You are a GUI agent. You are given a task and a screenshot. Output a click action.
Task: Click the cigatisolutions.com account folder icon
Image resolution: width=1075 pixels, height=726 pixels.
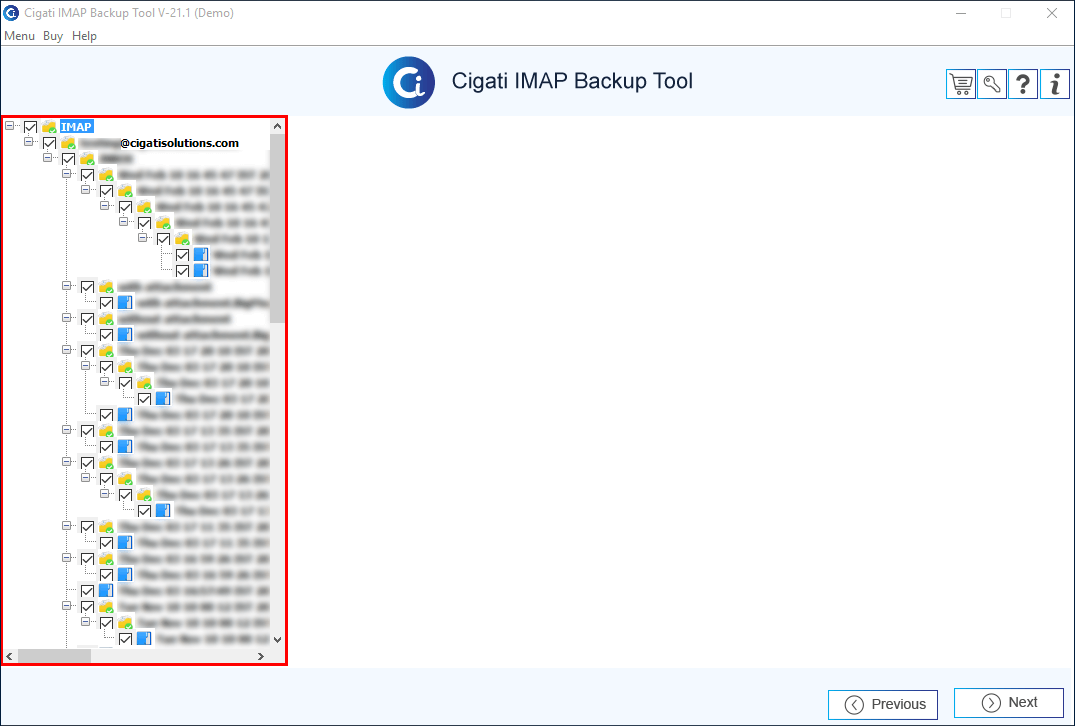[69, 143]
